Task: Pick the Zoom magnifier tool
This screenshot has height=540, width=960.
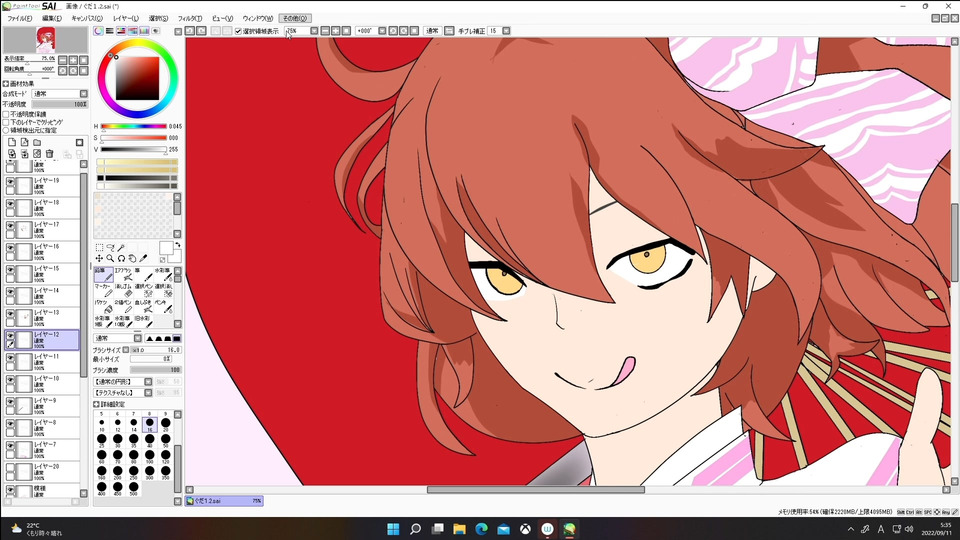Action: click(110, 258)
